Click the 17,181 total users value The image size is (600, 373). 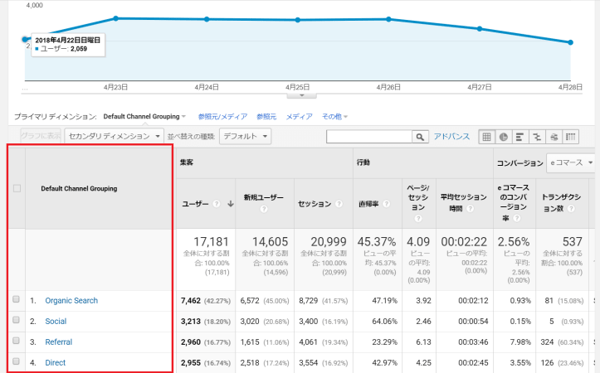tap(211, 242)
